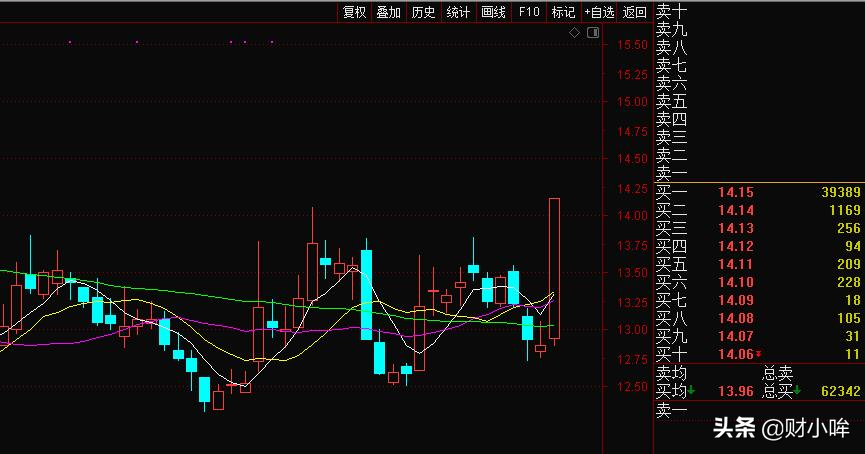Image resolution: width=865 pixels, height=454 pixels.
Task: Open the 复权 price adjustment option
Action: tap(354, 12)
